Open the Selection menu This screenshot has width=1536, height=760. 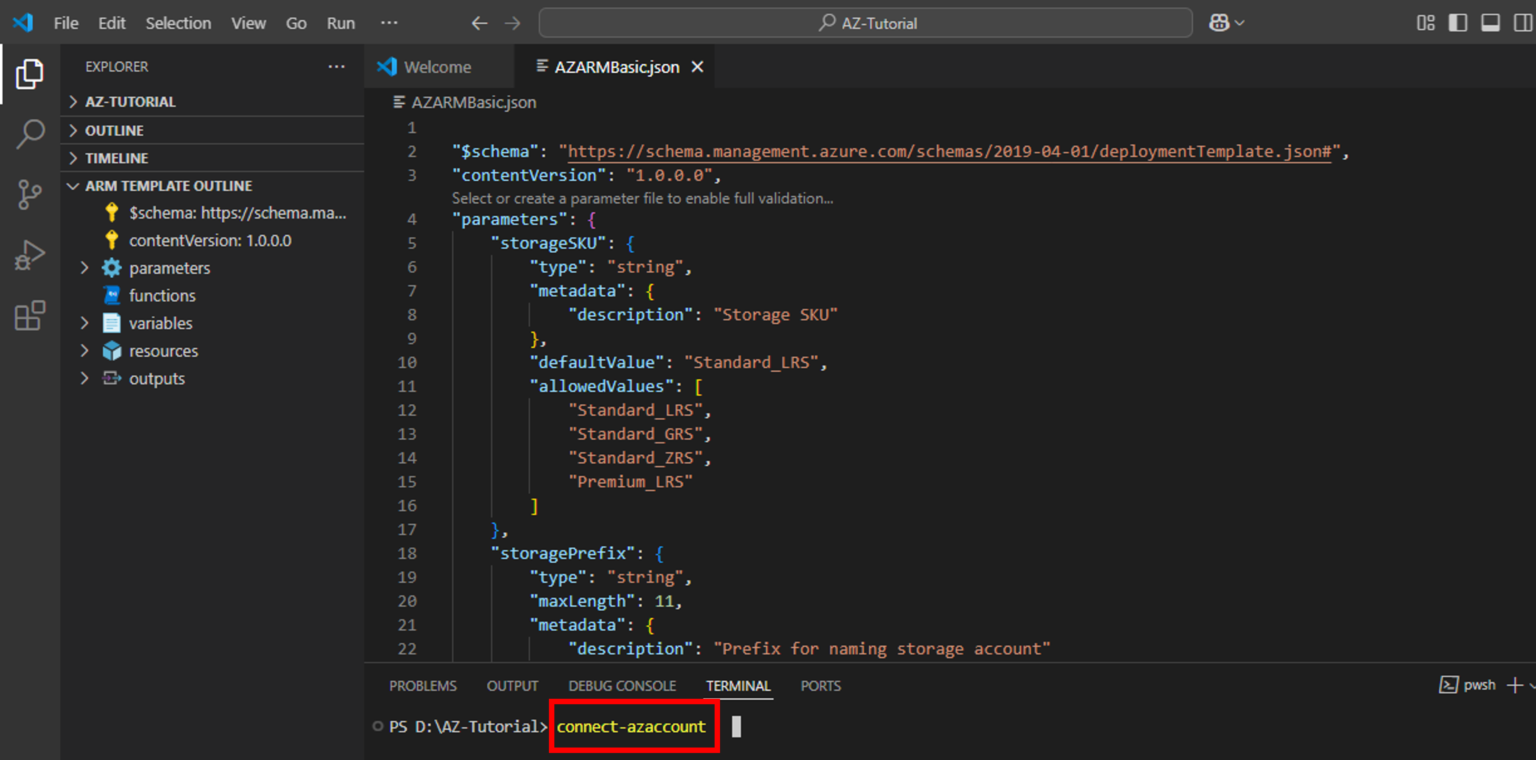[x=178, y=23]
